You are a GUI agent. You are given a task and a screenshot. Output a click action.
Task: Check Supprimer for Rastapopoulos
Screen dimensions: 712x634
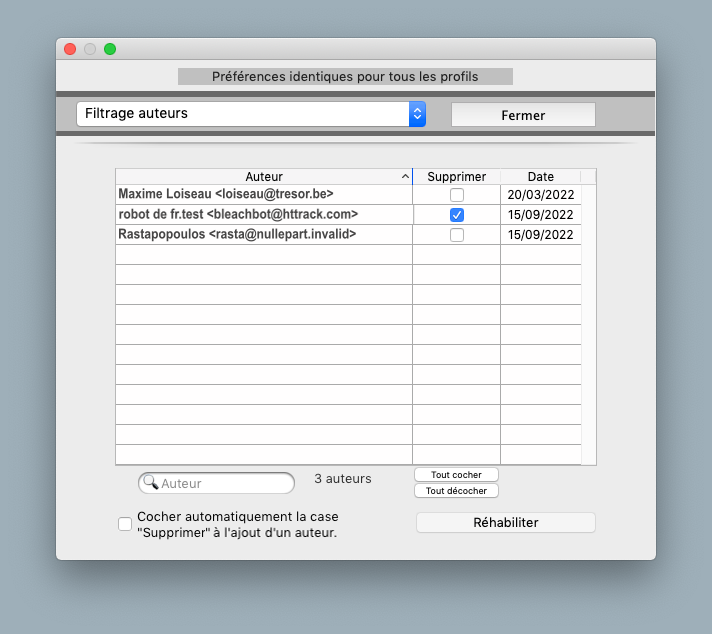coord(457,235)
